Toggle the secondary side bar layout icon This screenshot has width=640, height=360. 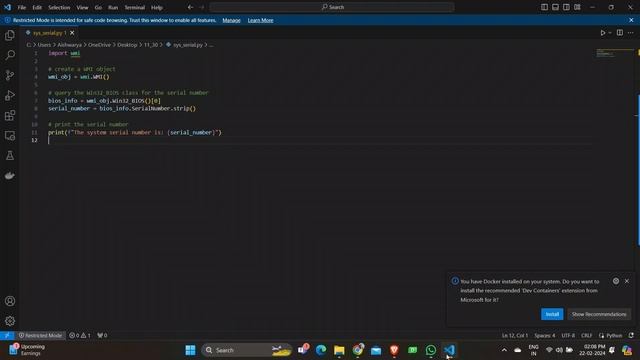coord(567,7)
